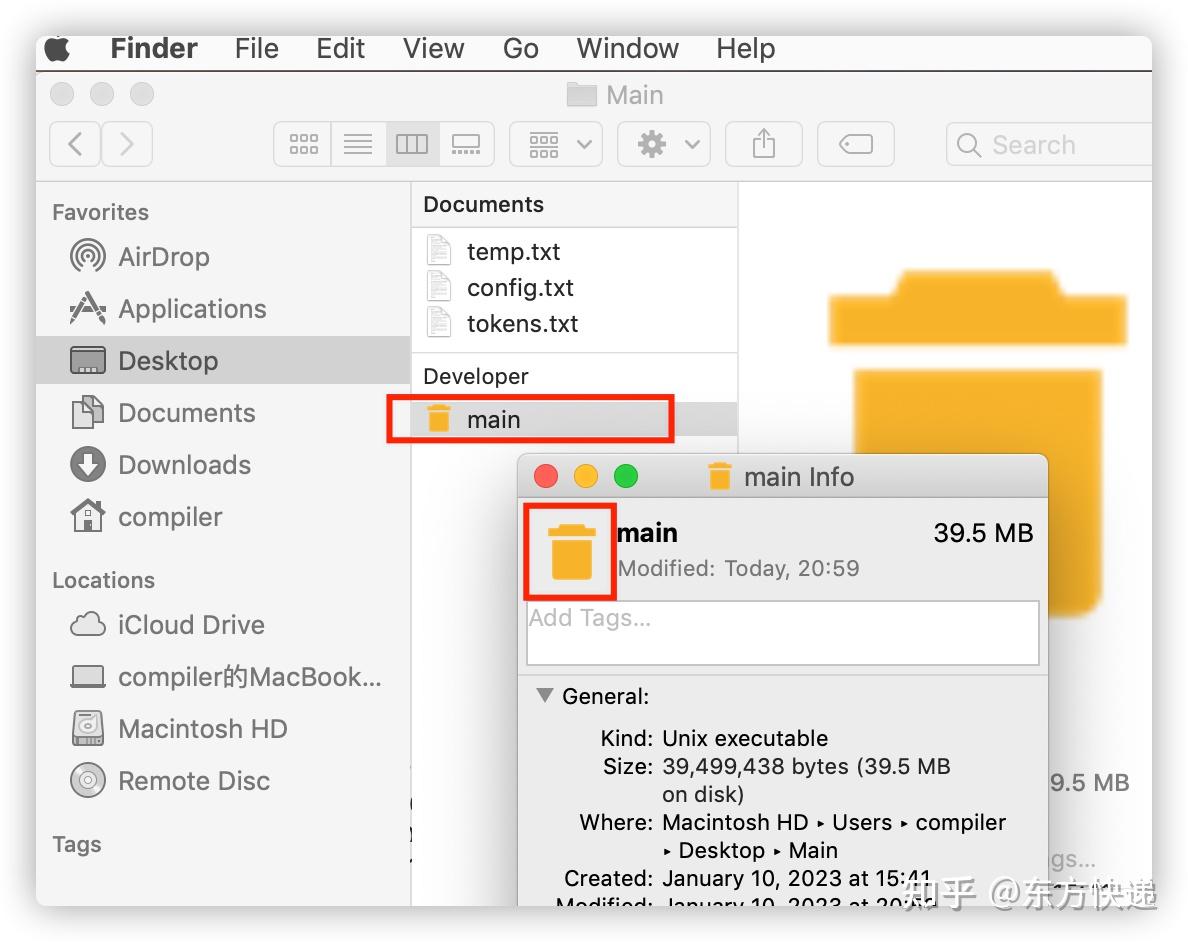Click the Developer group header
Viewport: 1188px width, 942px height.
click(476, 377)
